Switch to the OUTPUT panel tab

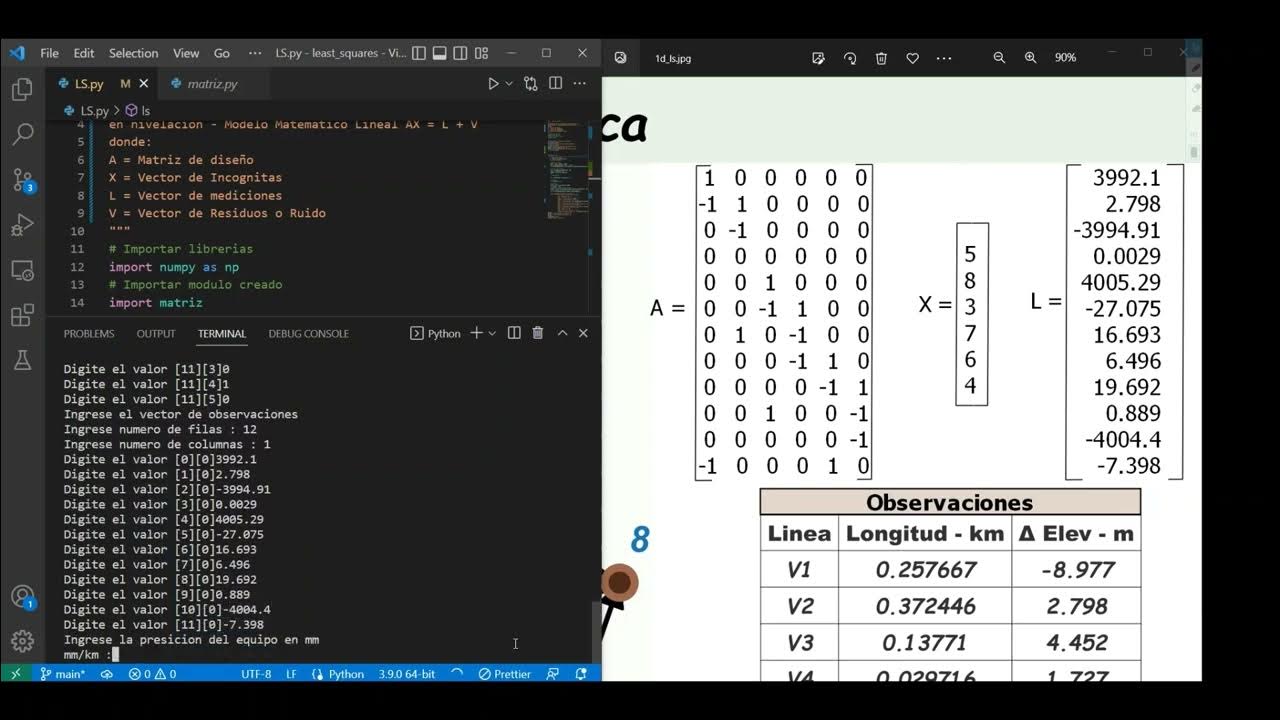(x=156, y=333)
